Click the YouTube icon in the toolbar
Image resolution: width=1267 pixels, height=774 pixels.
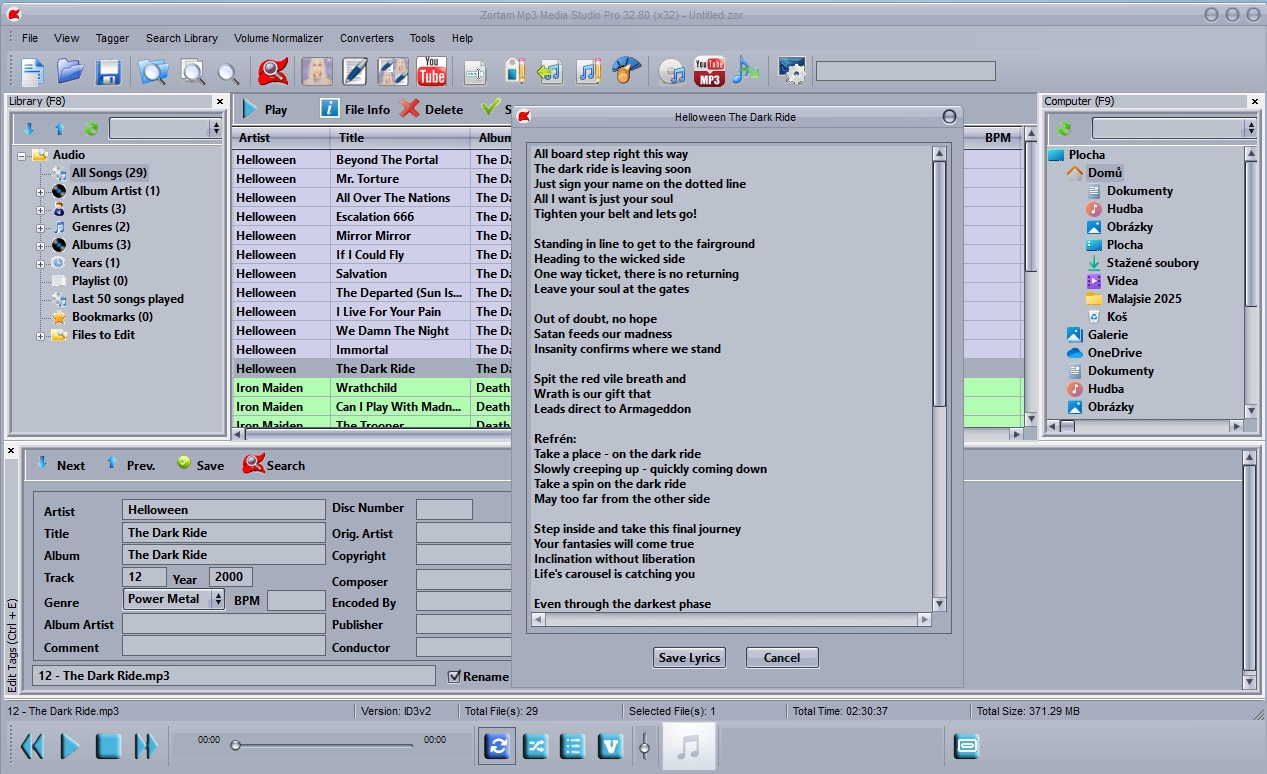(432, 71)
